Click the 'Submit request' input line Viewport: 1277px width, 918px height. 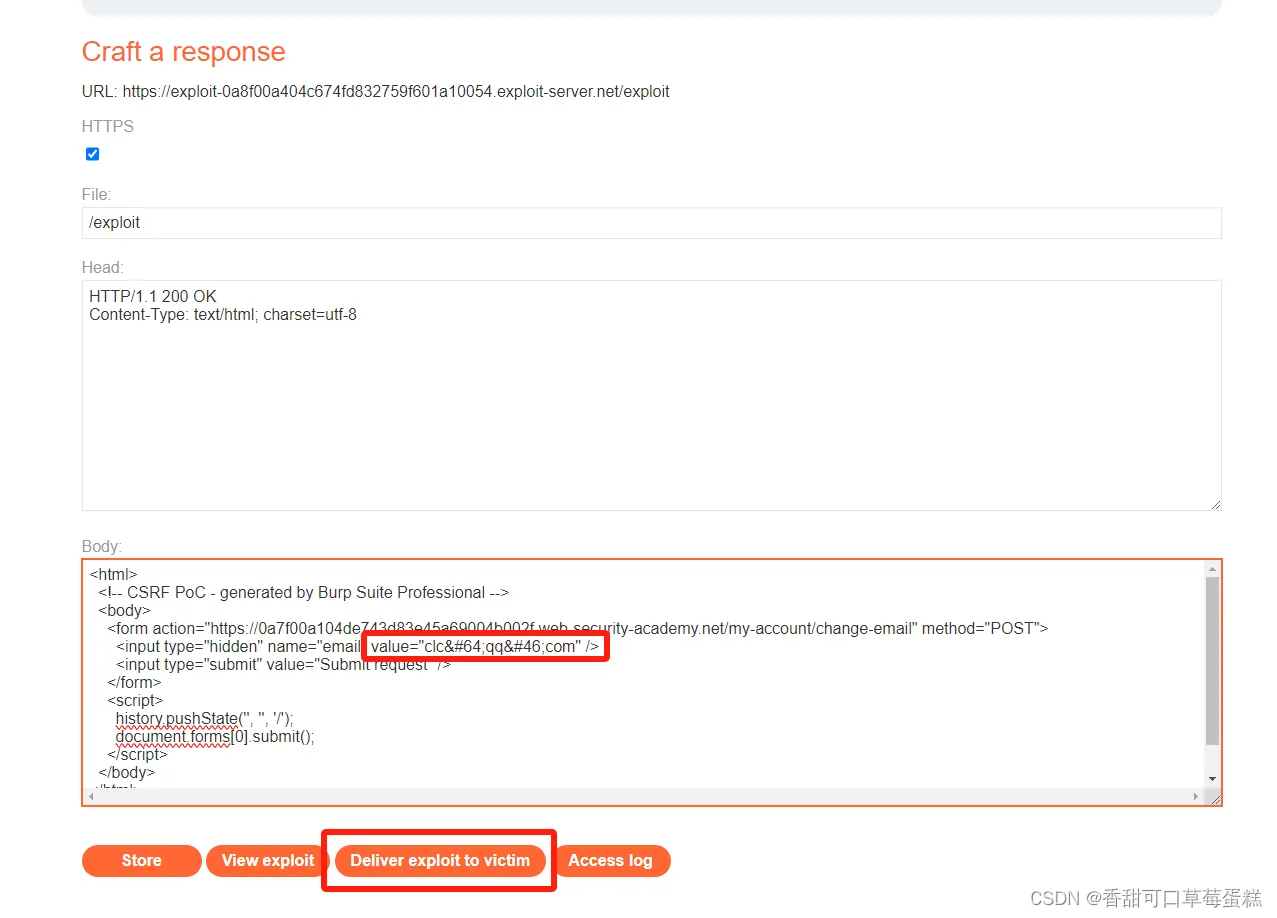[x=283, y=665]
